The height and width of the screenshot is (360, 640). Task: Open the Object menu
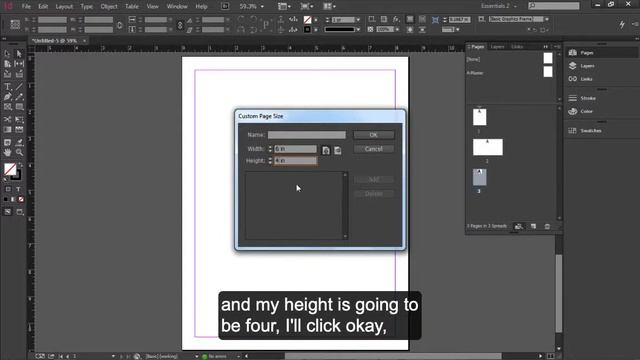(x=109, y=7)
